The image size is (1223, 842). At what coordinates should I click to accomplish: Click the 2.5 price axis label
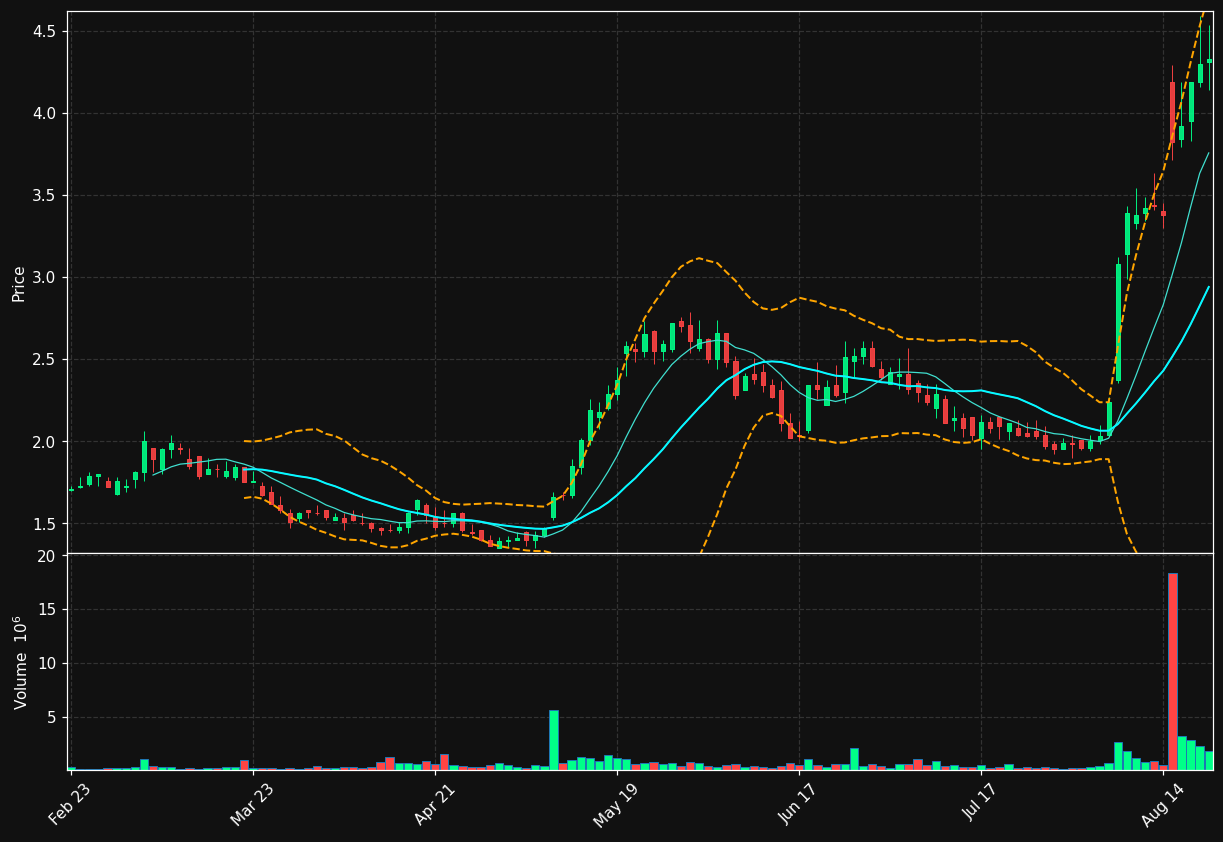pyautogui.click(x=45, y=359)
